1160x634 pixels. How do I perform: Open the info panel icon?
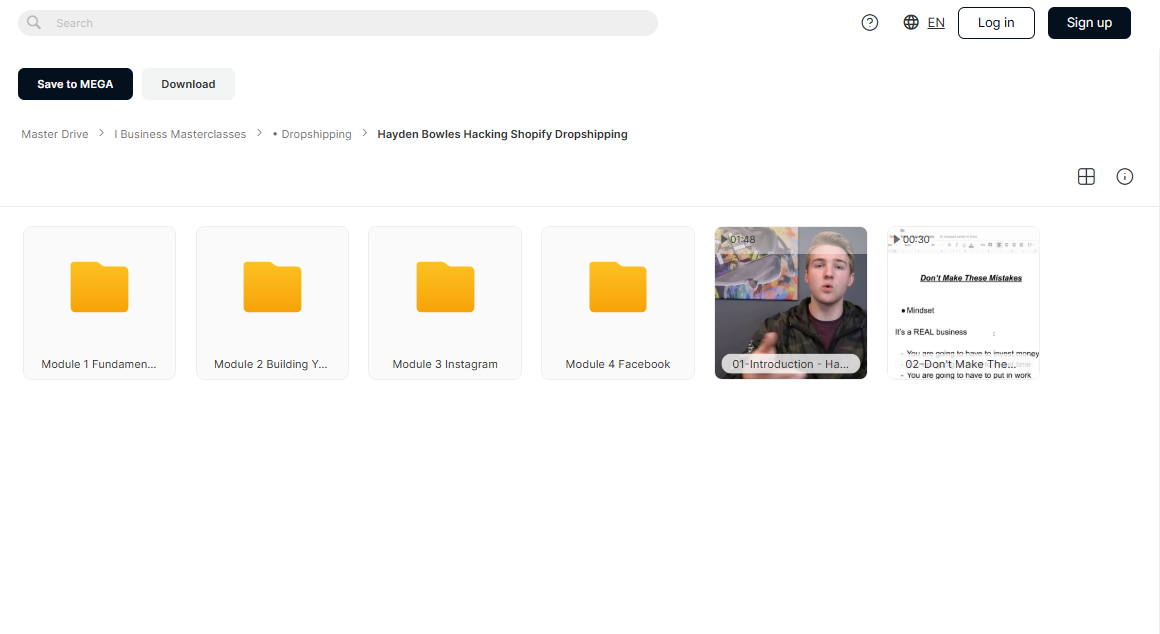point(1124,177)
